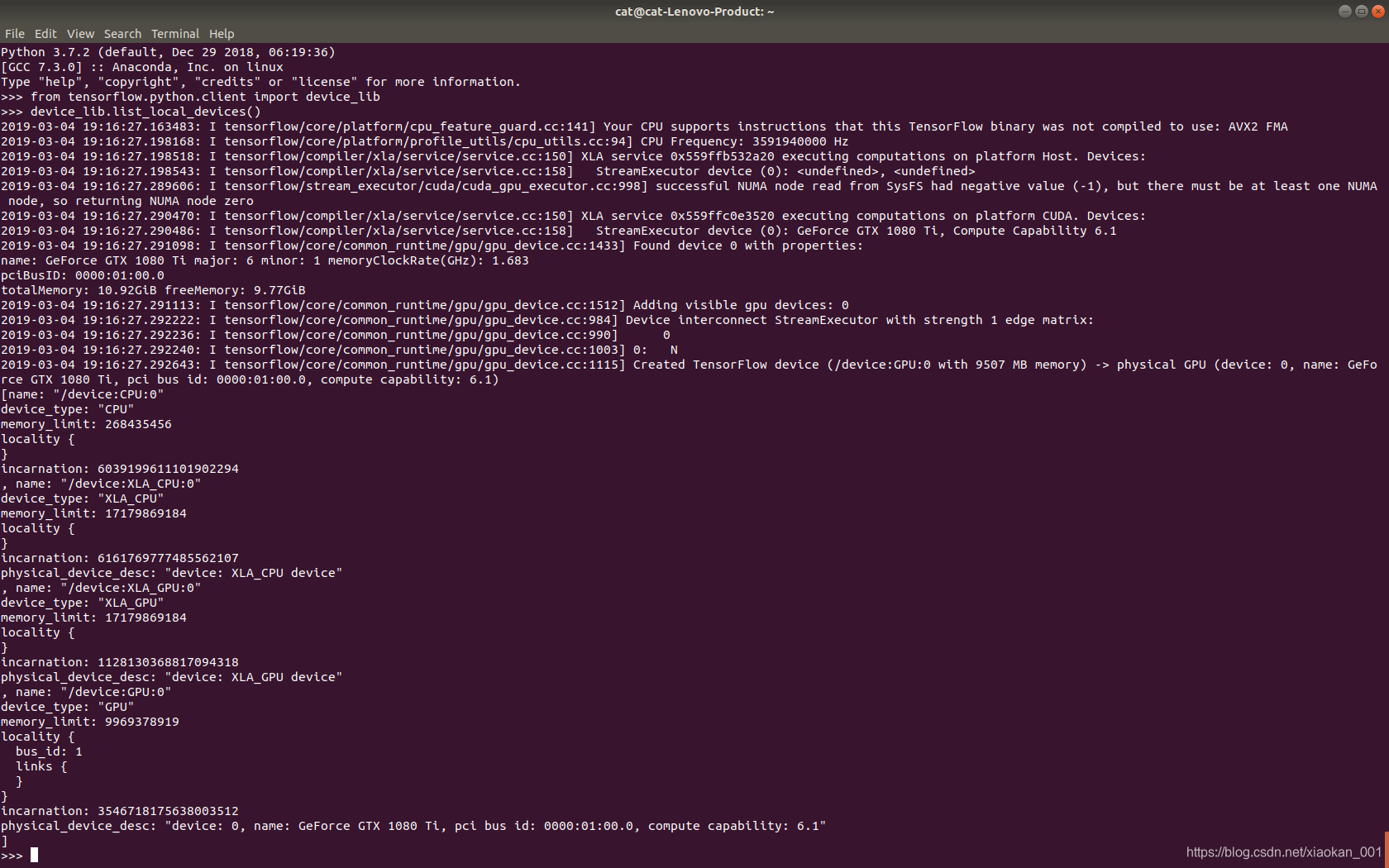Open the Edit menu
The height and width of the screenshot is (868, 1389).
pyautogui.click(x=45, y=34)
